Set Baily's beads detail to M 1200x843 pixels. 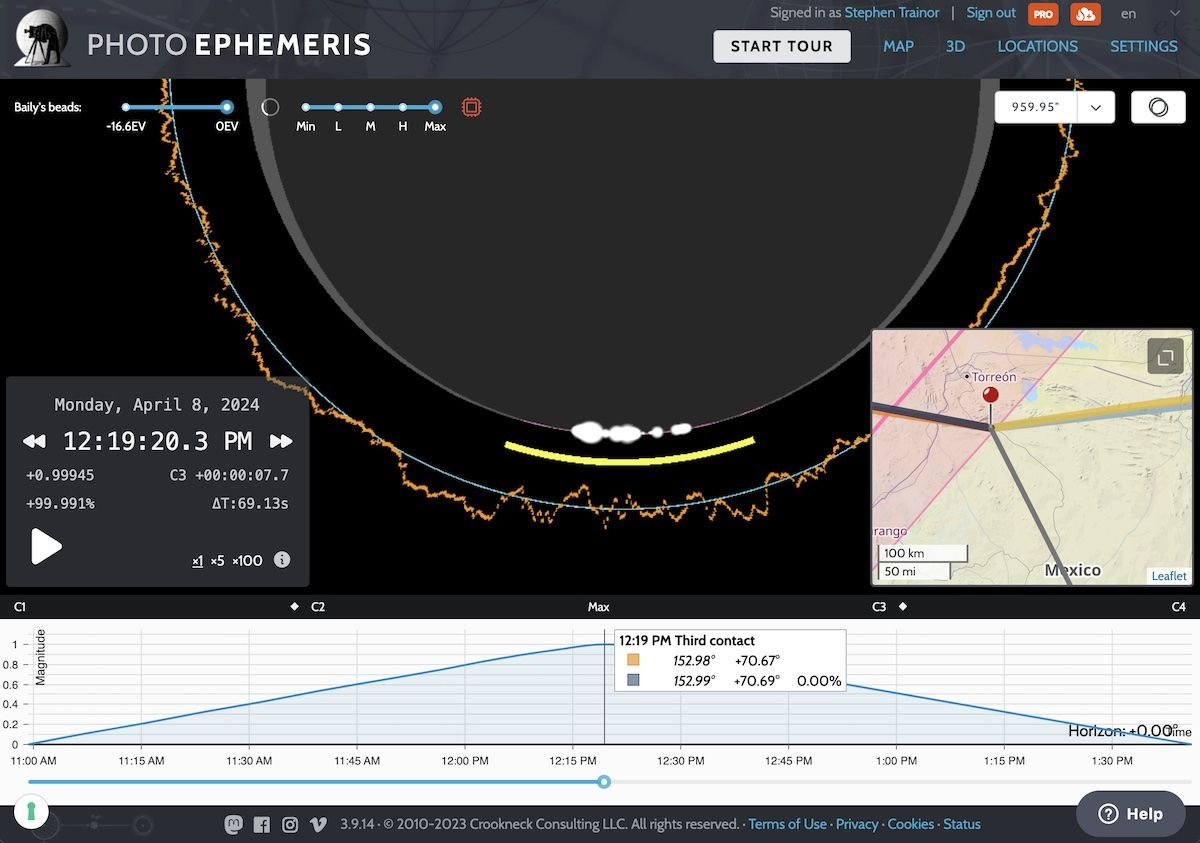pos(370,107)
